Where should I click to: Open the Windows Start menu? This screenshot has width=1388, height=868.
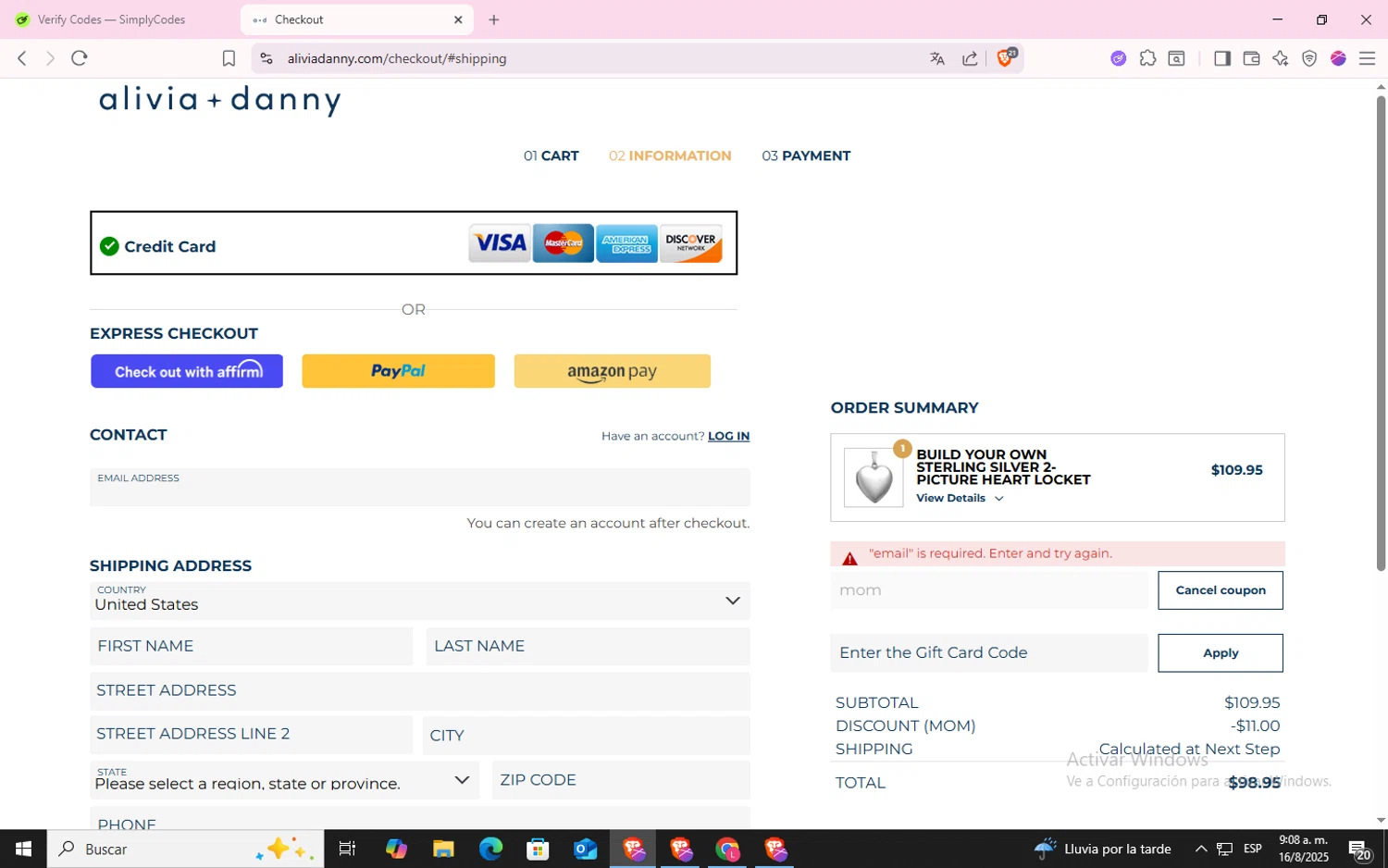pos(23,849)
